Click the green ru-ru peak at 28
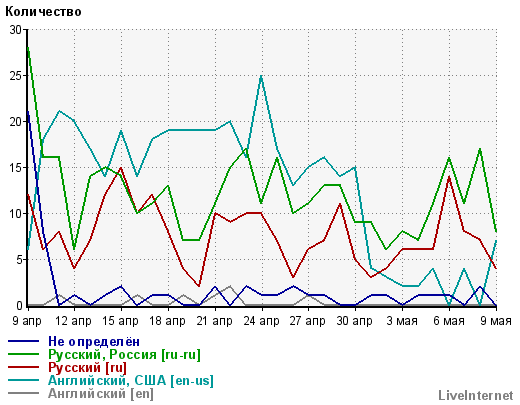 tap(28, 48)
